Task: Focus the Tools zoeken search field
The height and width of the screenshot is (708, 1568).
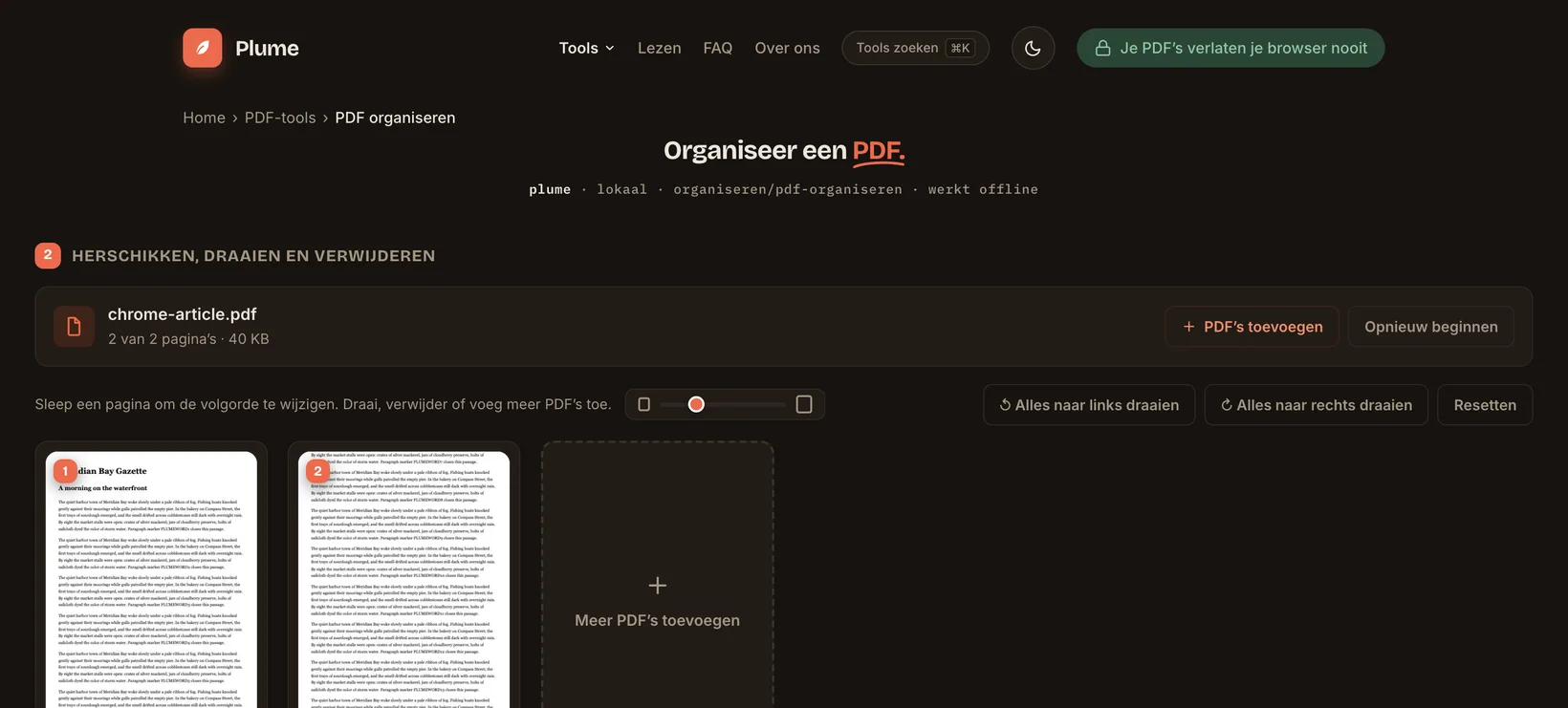Action: (x=915, y=48)
